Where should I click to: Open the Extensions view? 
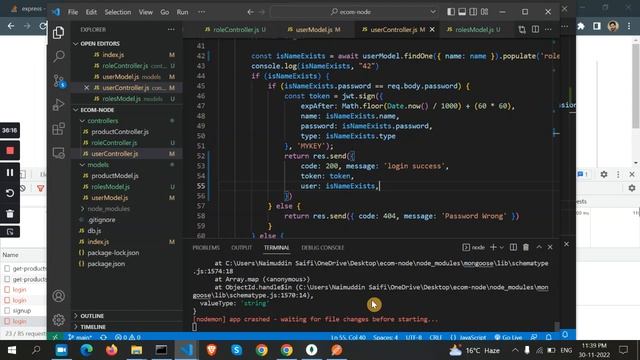click(58, 129)
